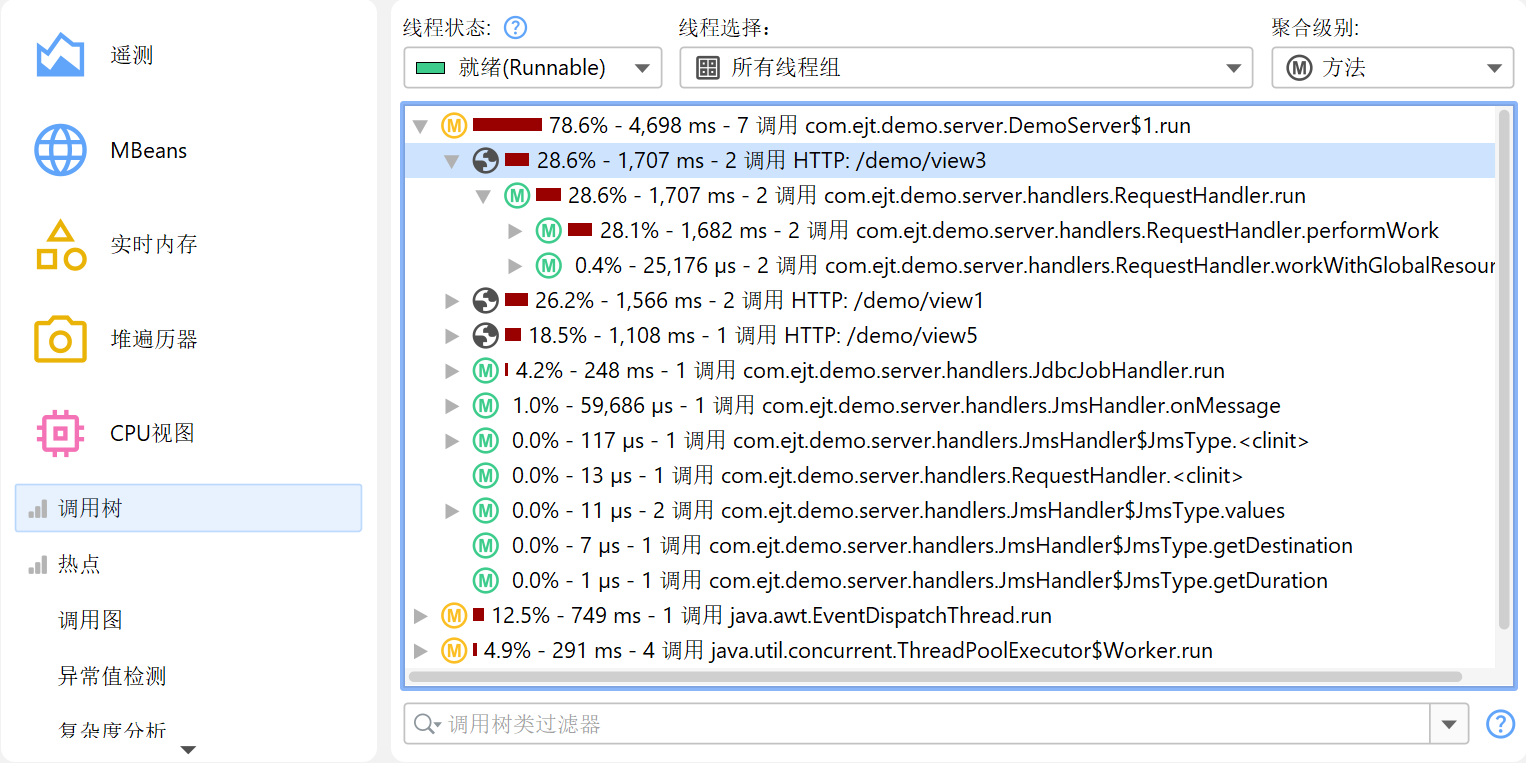
Task: Click the globe icon of HTTP: /demo/view1
Action: pos(486,300)
